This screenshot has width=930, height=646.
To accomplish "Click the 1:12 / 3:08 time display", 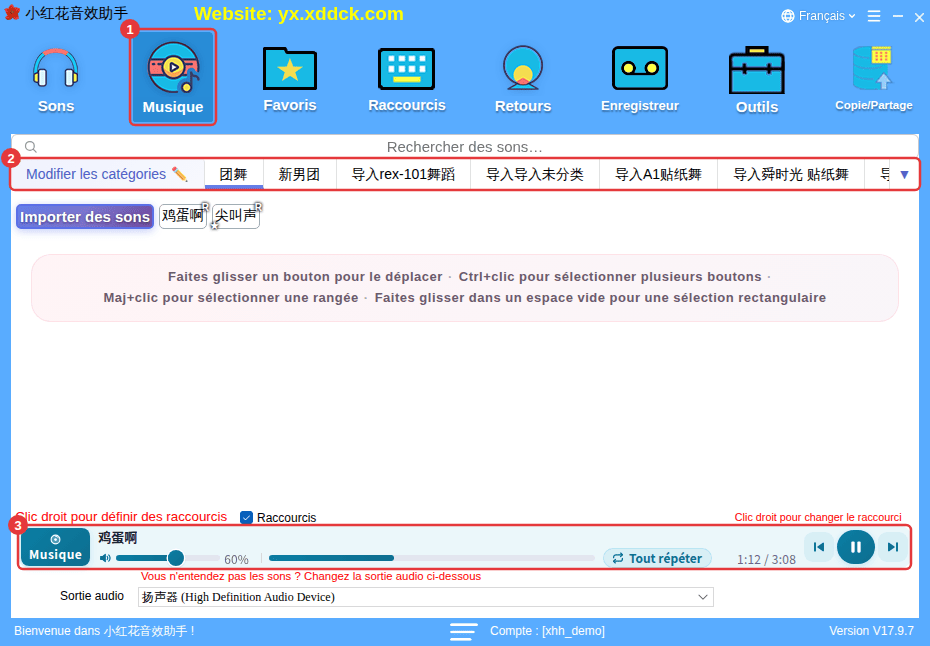I will click(766, 559).
